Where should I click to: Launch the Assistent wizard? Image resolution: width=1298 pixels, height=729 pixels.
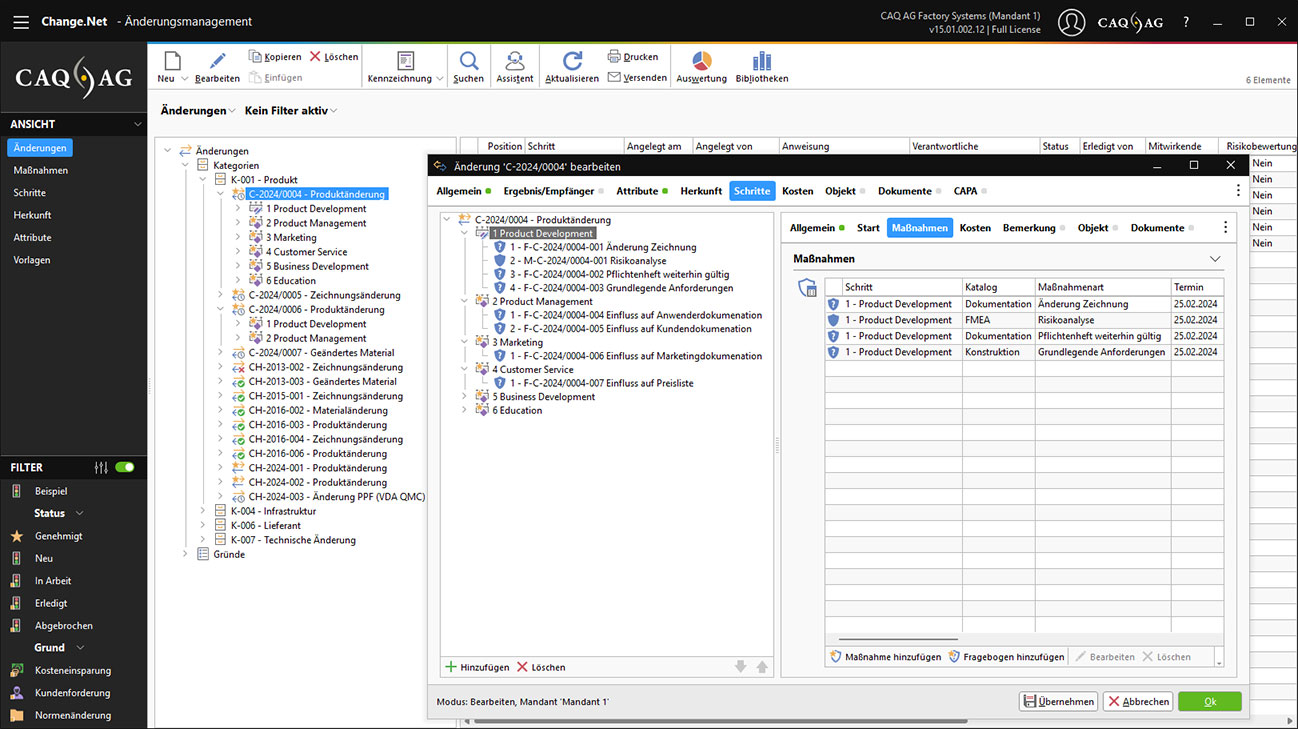coord(514,62)
